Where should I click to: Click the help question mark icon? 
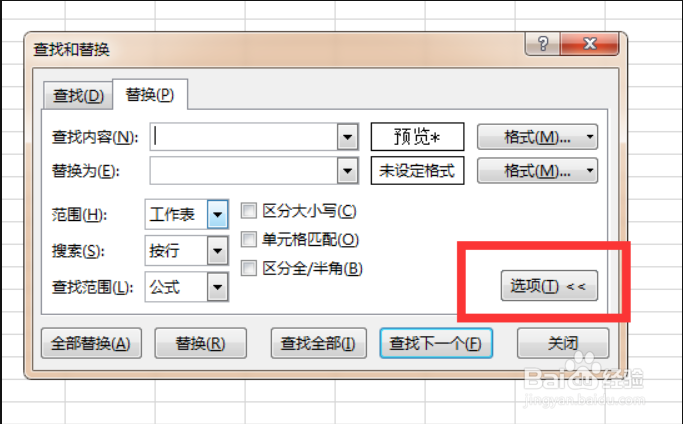click(x=543, y=44)
